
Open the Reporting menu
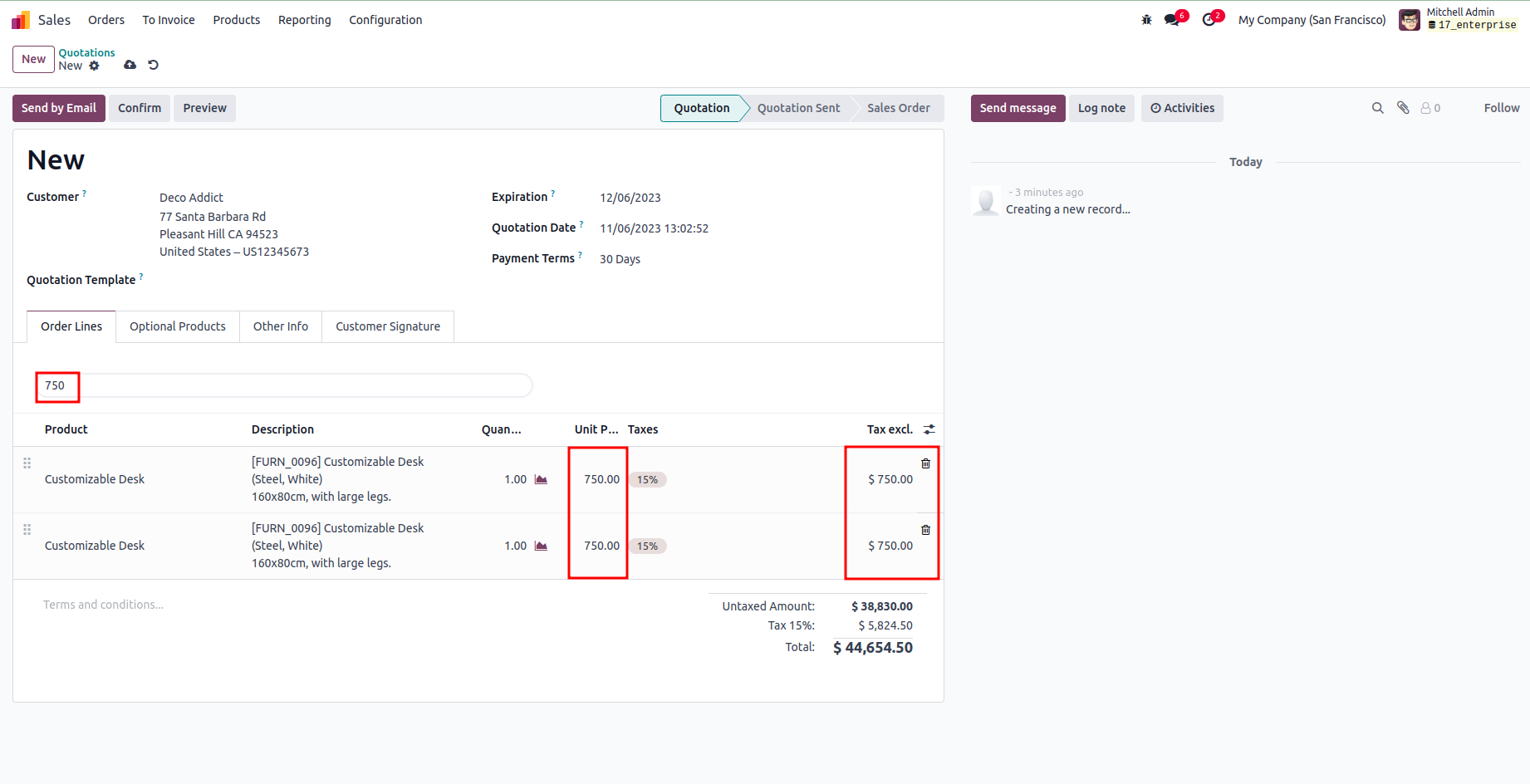coord(304,20)
